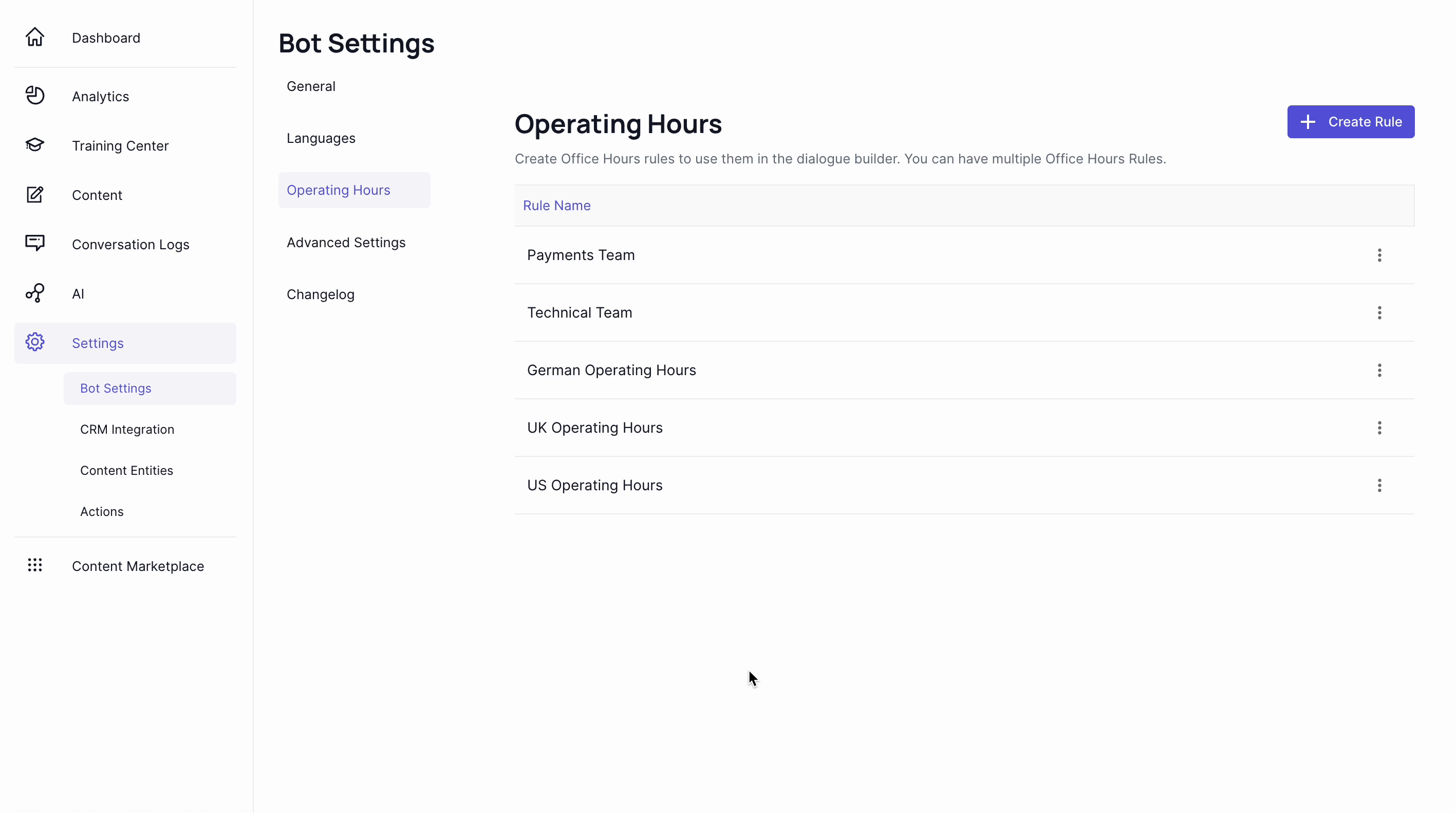
Task: Click Rule Name column header
Action: click(557, 205)
